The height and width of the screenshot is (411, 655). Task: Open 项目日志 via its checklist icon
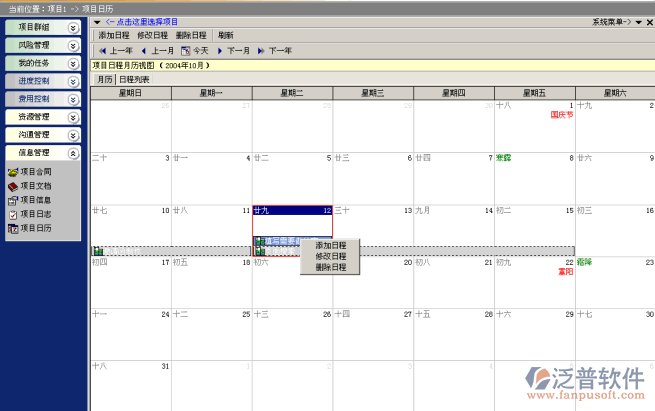[12, 214]
